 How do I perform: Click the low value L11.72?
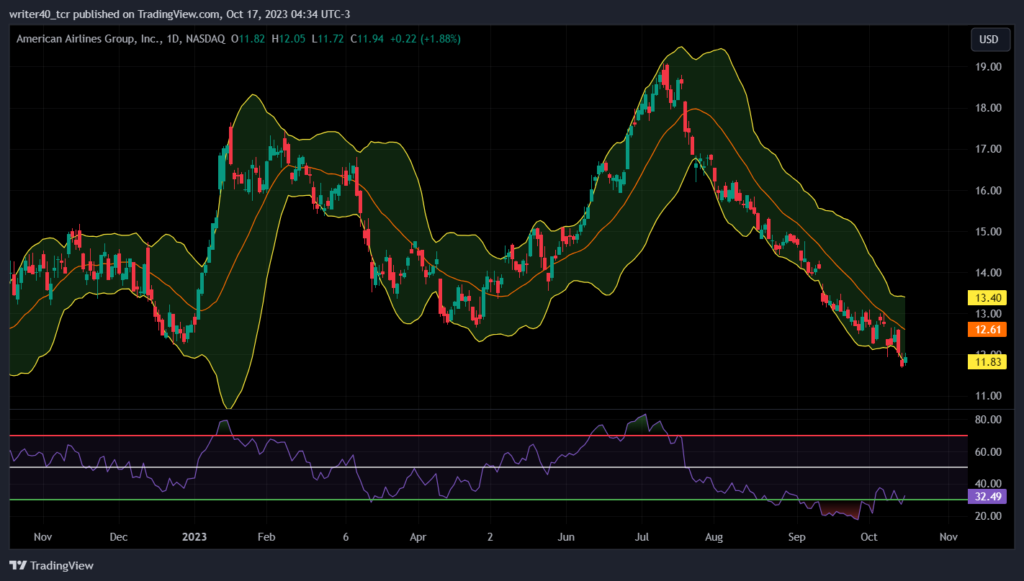point(328,39)
